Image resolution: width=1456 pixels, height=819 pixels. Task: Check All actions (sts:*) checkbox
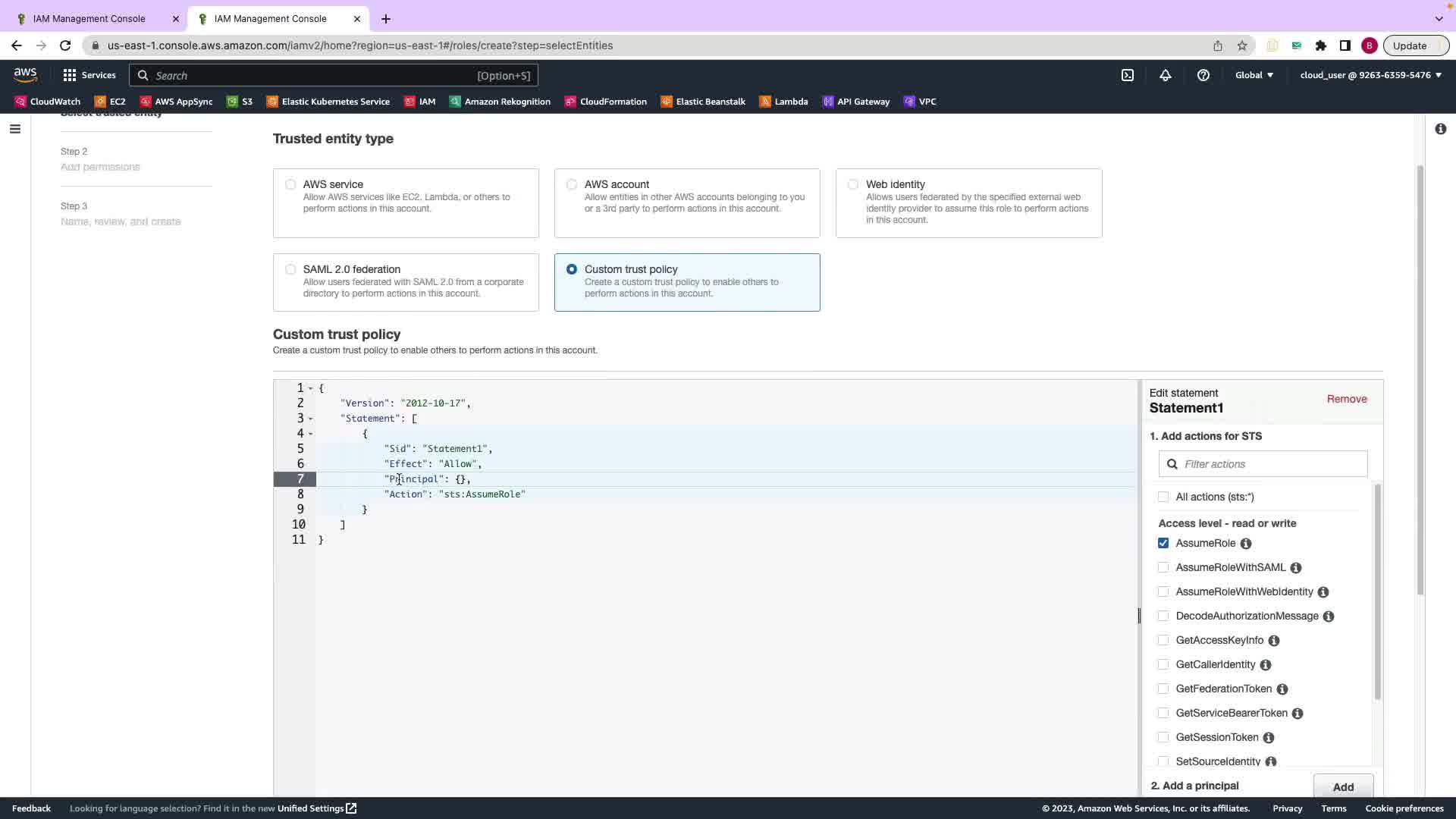click(x=1163, y=497)
